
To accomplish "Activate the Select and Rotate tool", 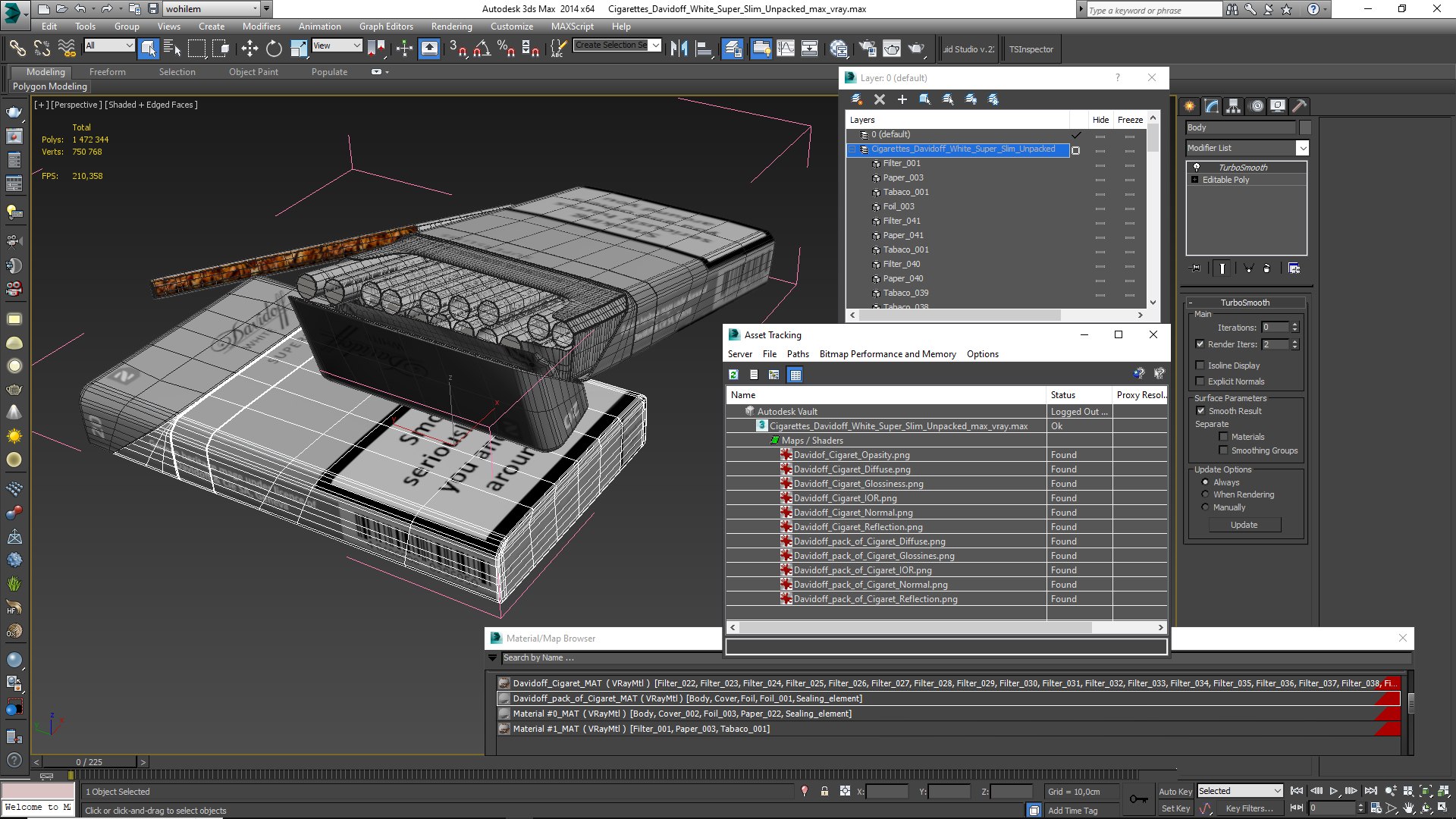I will point(274,49).
